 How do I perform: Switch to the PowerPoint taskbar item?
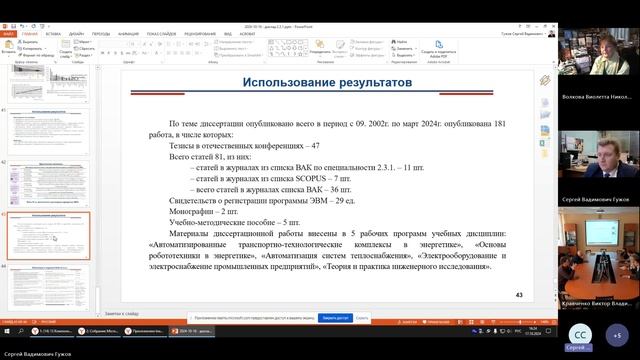[192, 331]
